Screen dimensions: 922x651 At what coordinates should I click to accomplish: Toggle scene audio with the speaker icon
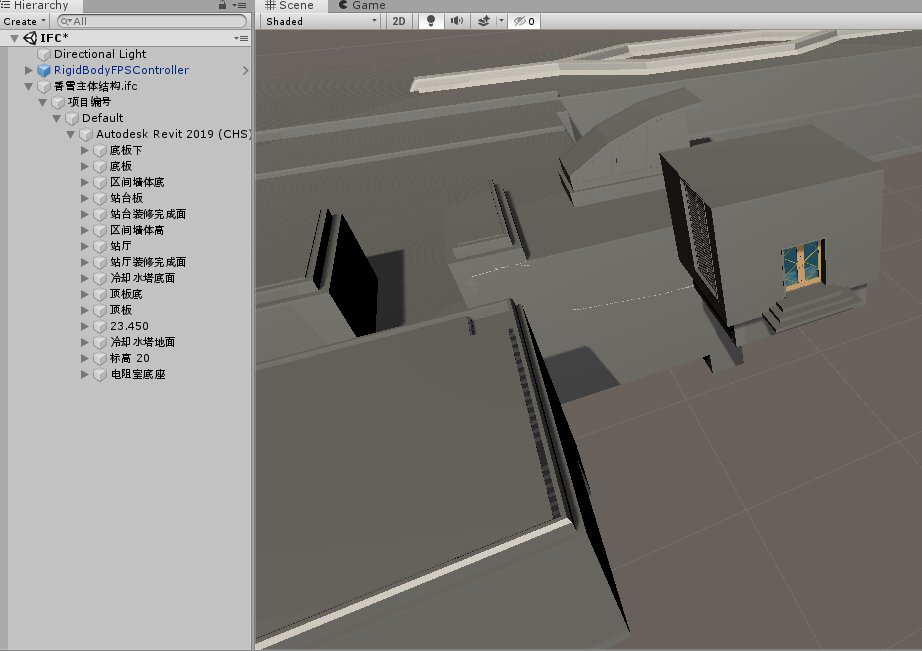456,20
